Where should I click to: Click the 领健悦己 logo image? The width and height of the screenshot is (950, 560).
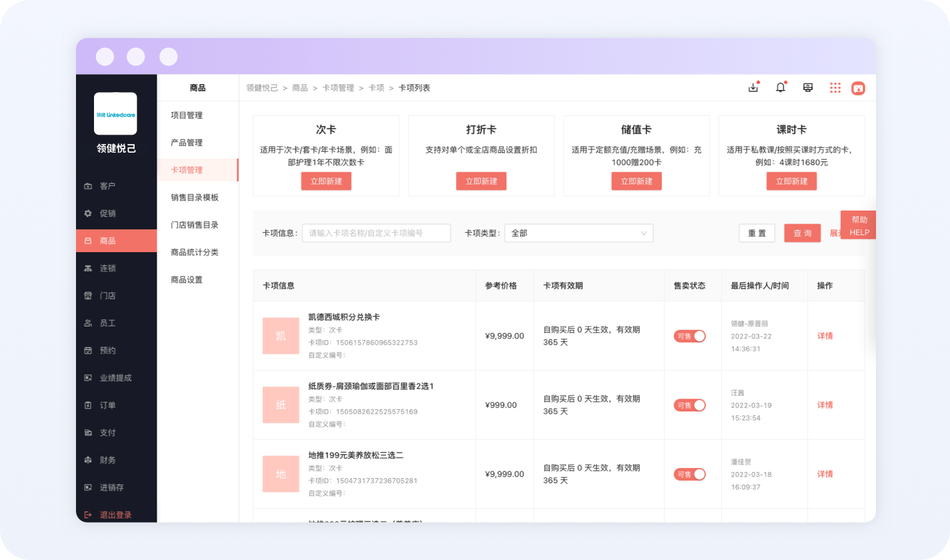coord(115,113)
